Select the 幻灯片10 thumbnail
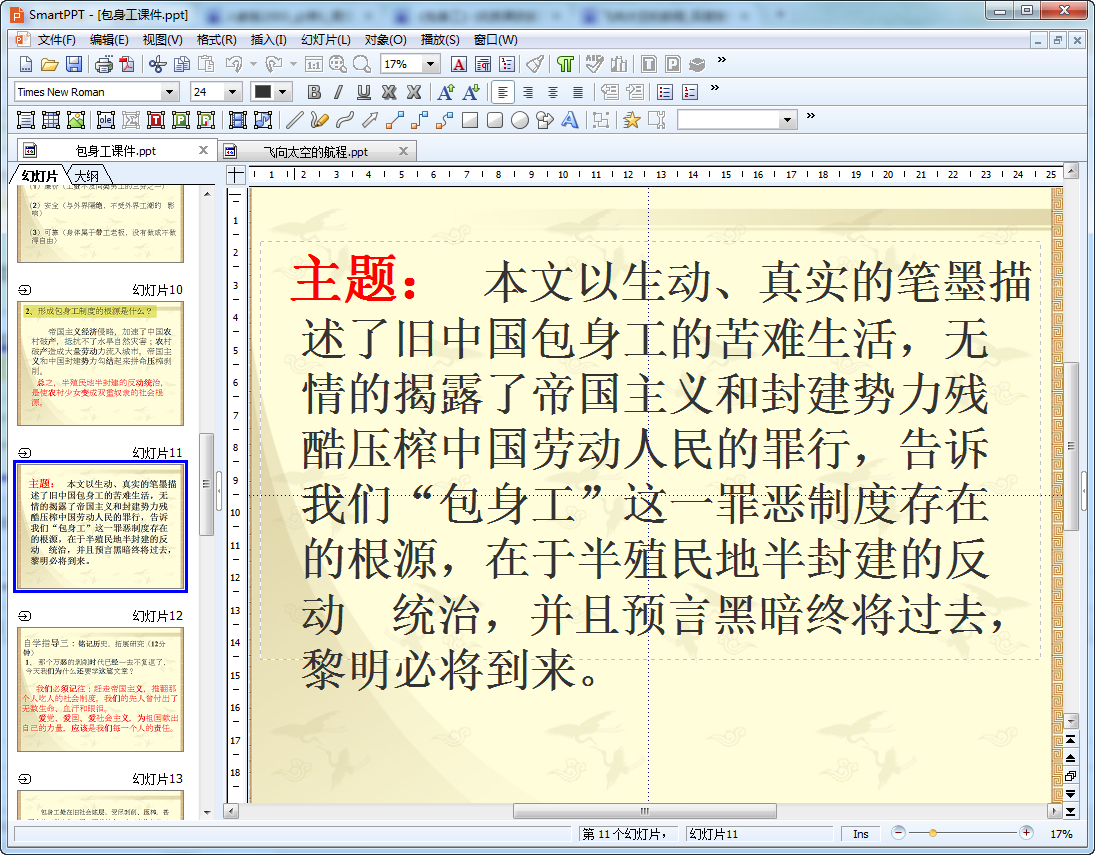Image resolution: width=1095 pixels, height=855 pixels. click(101, 363)
